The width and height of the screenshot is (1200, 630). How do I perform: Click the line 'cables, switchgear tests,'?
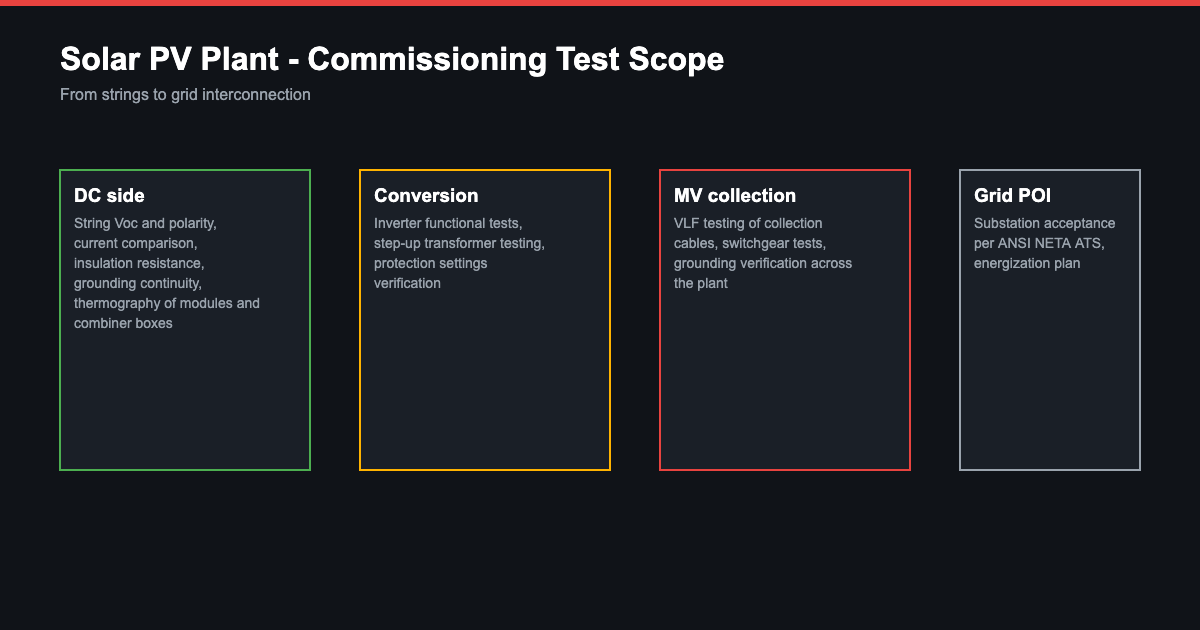click(750, 243)
